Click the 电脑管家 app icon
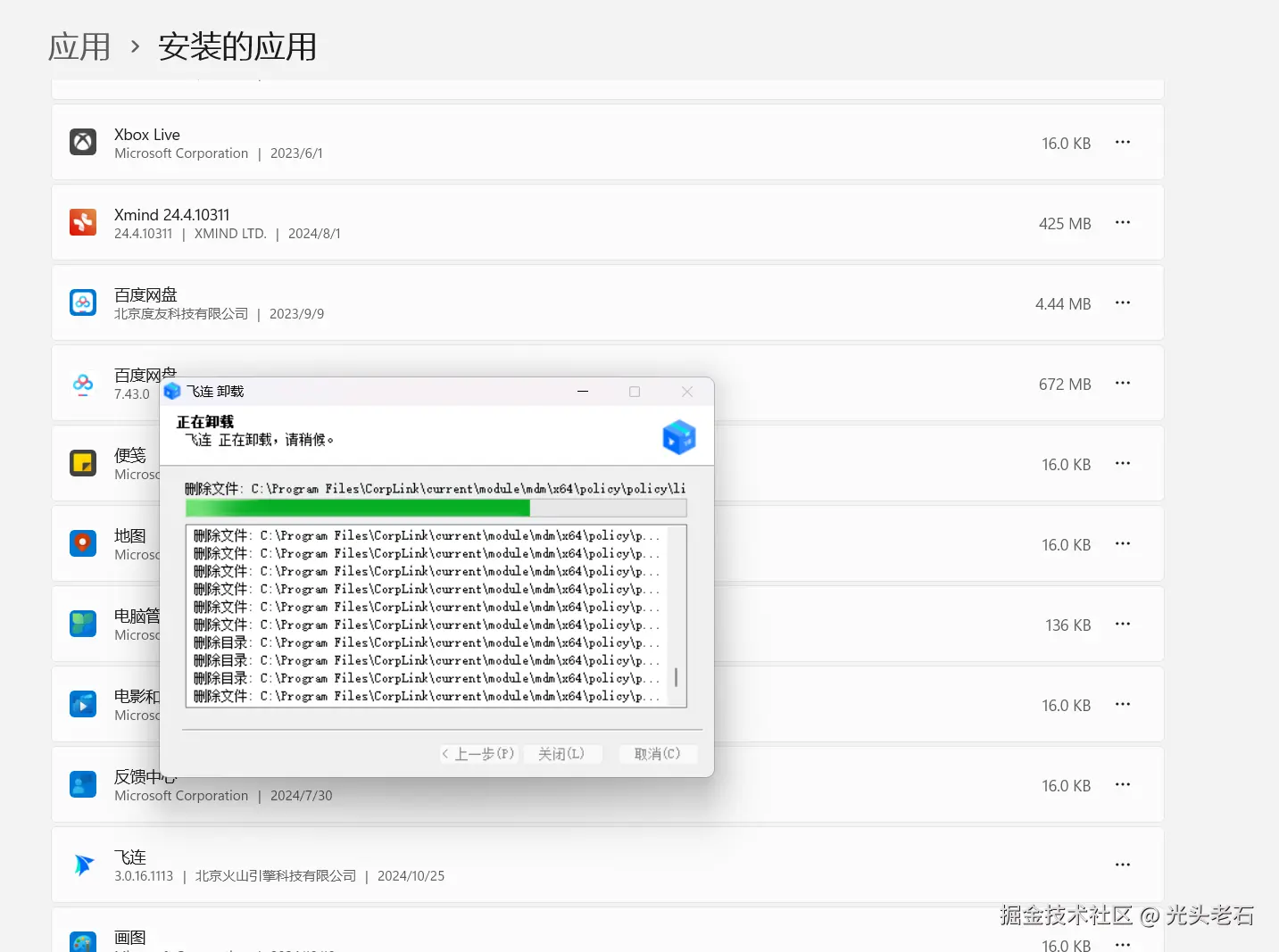This screenshot has height=952, width=1279. coord(83,624)
